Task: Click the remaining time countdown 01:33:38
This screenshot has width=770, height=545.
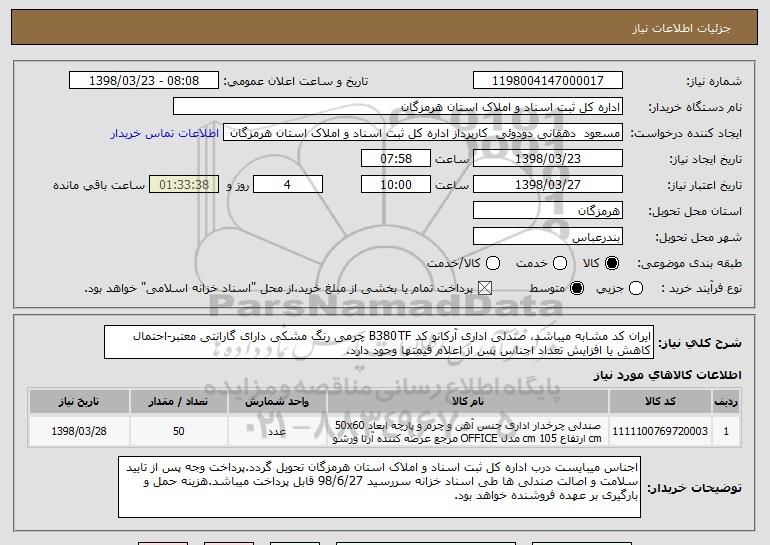Action: click(184, 185)
